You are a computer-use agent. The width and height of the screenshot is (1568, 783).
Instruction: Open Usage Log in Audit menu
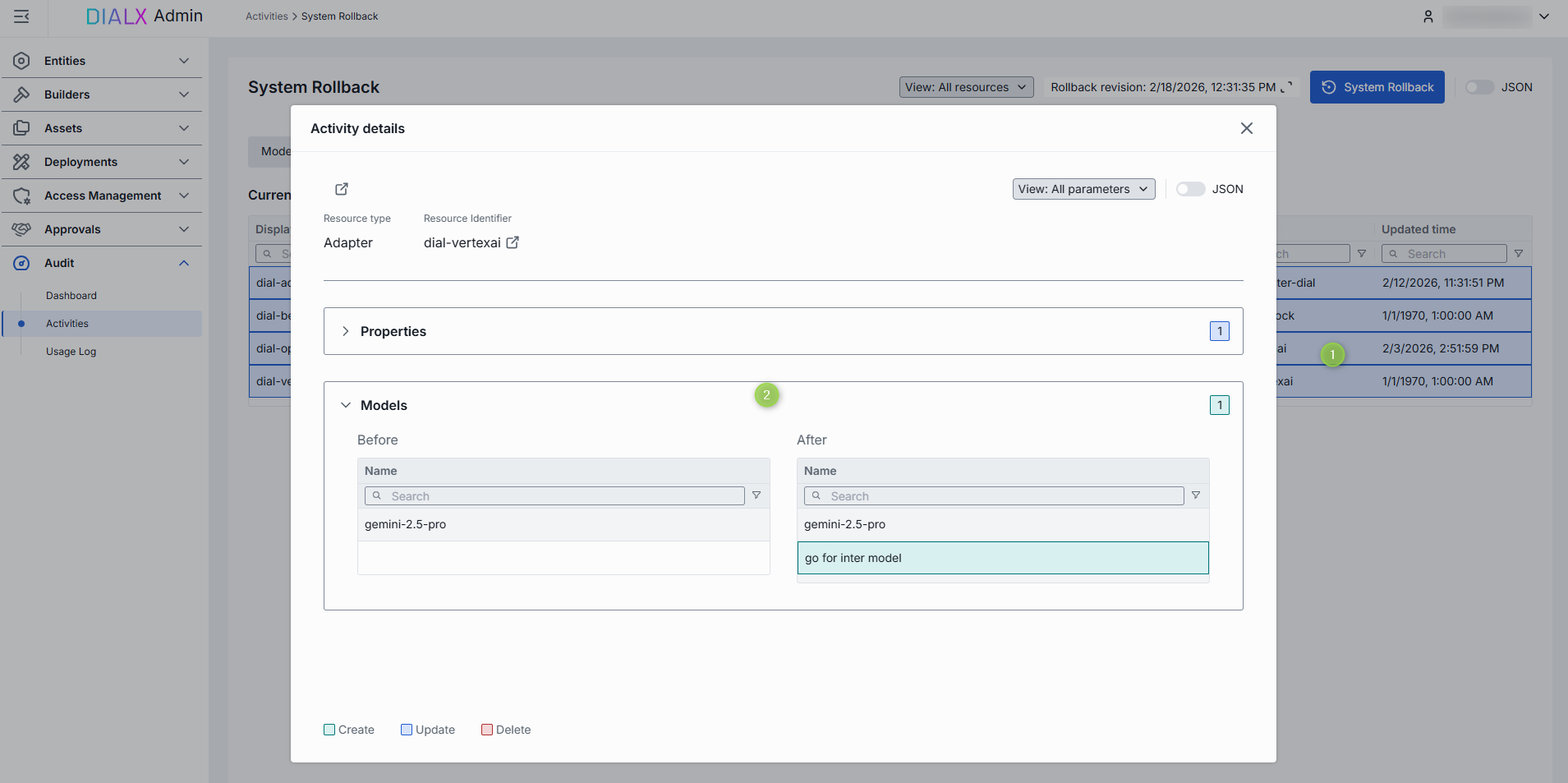71,352
